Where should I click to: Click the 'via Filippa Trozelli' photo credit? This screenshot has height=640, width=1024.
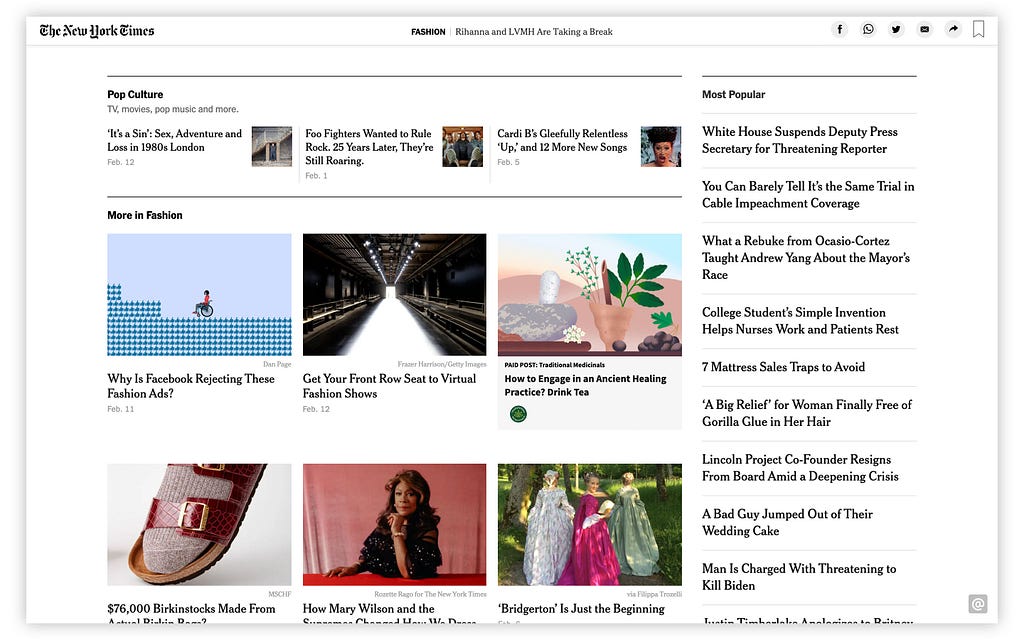pos(654,594)
